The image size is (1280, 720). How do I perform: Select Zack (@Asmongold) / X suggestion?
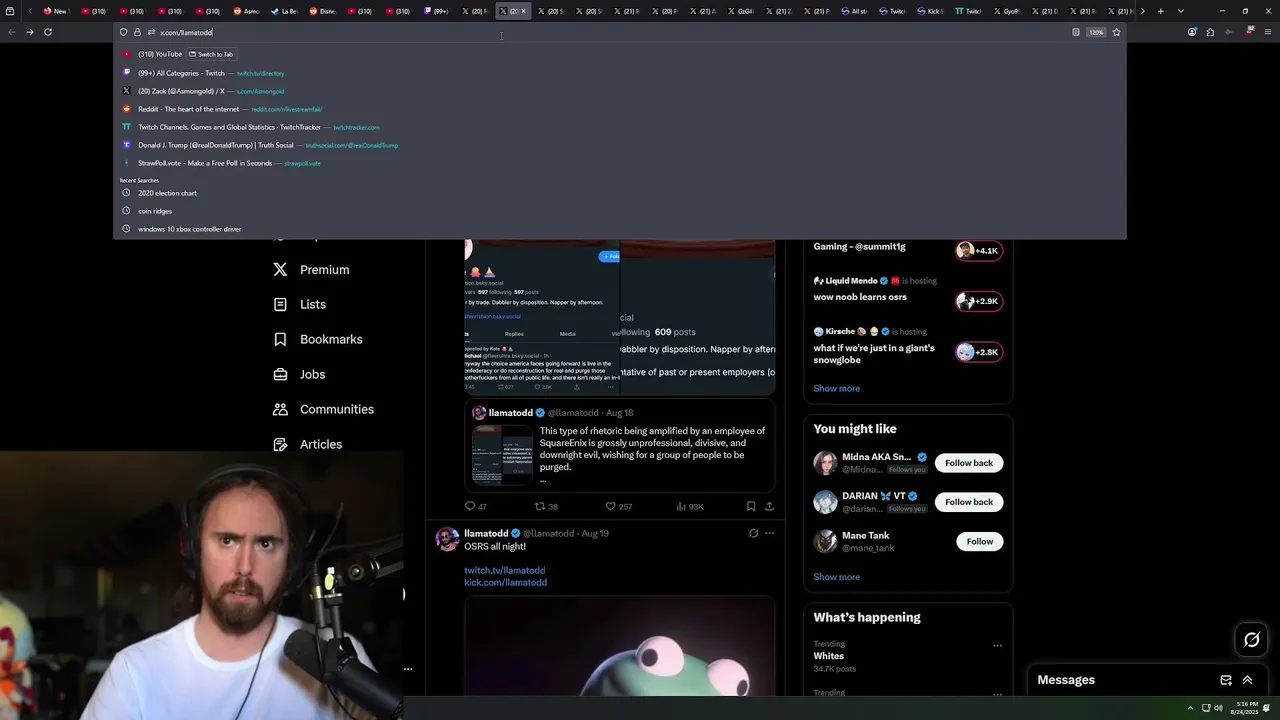[x=619, y=91]
